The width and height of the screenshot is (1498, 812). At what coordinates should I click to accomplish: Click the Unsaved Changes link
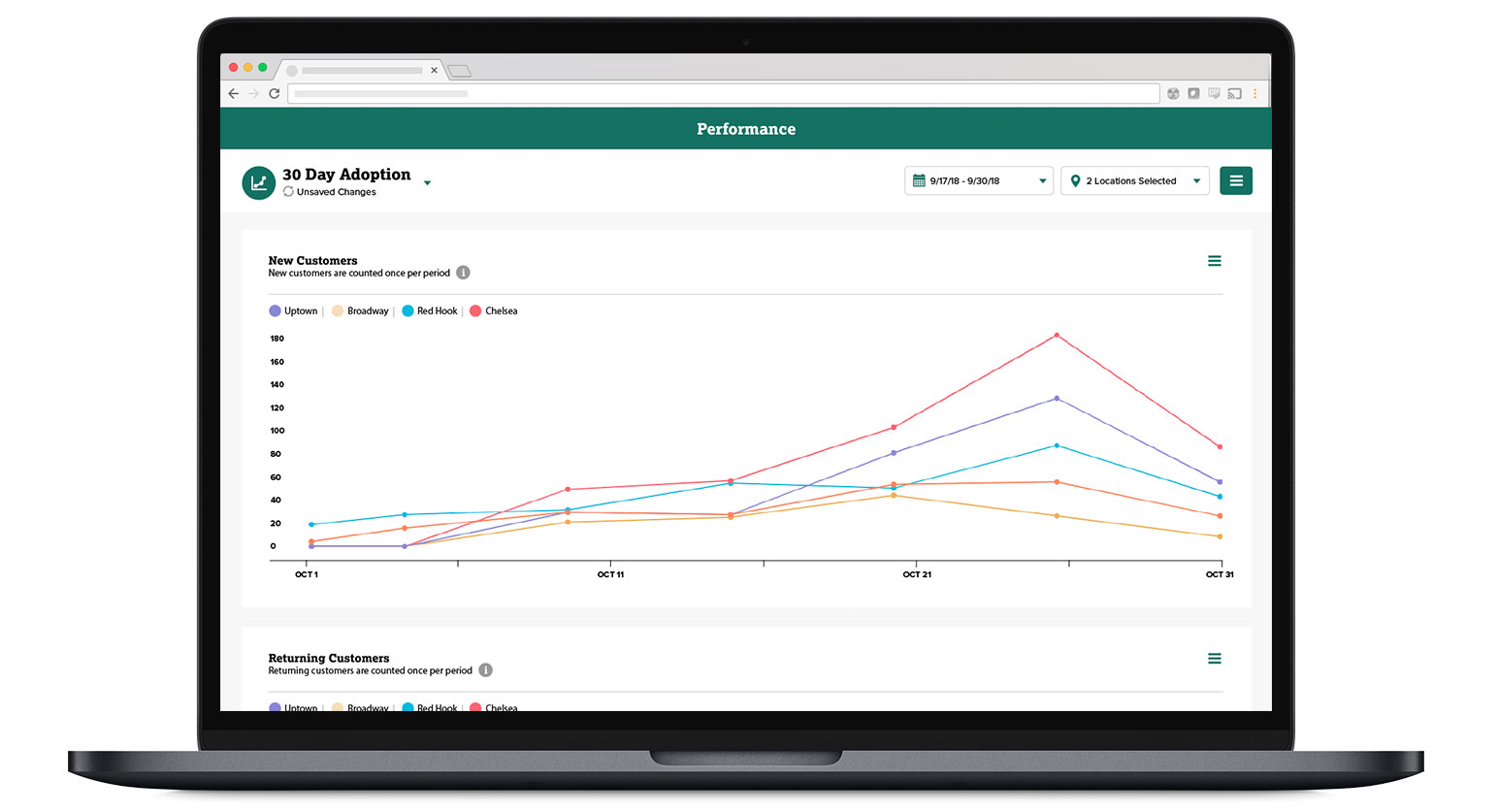[x=335, y=192]
